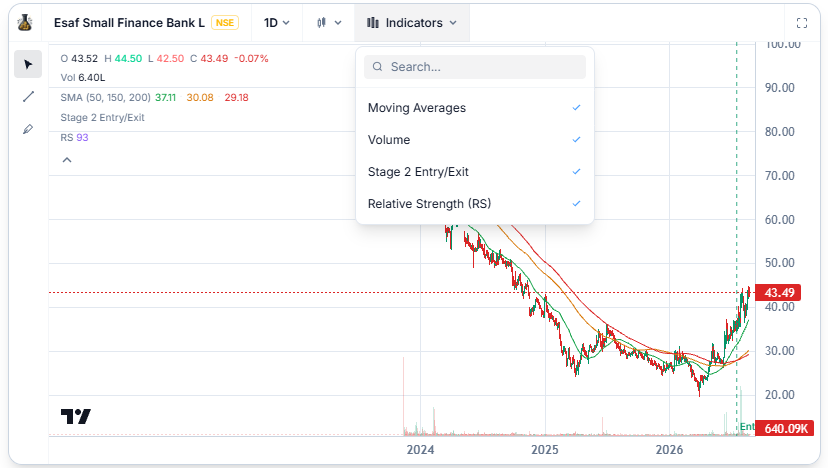
Task: Open the candlestick chart type icon
Action: pos(321,23)
